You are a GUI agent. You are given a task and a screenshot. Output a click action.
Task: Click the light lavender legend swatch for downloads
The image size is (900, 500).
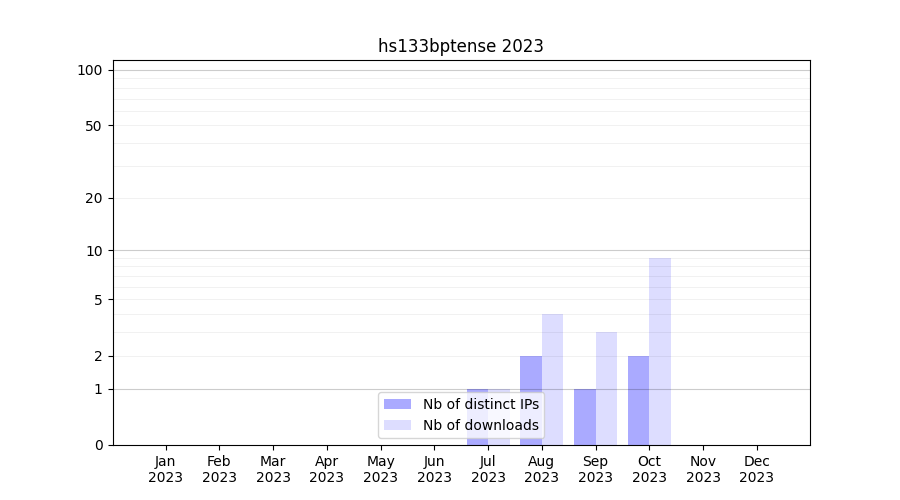click(x=397, y=425)
